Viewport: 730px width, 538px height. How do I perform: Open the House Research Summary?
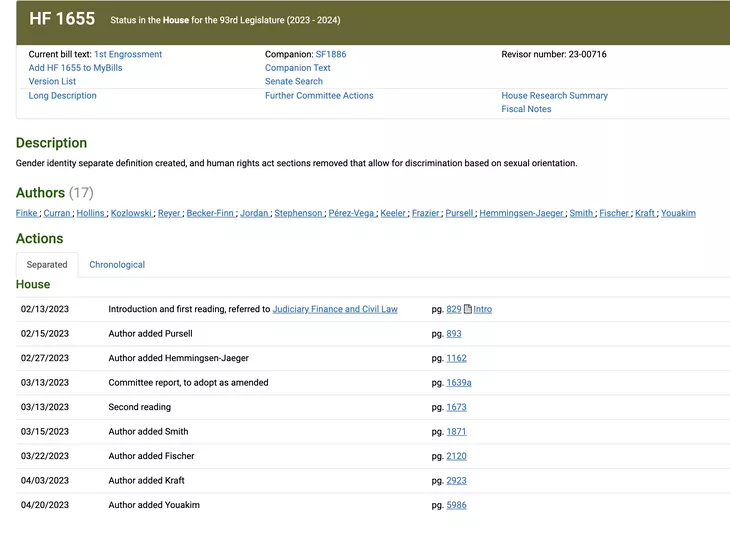[554, 95]
